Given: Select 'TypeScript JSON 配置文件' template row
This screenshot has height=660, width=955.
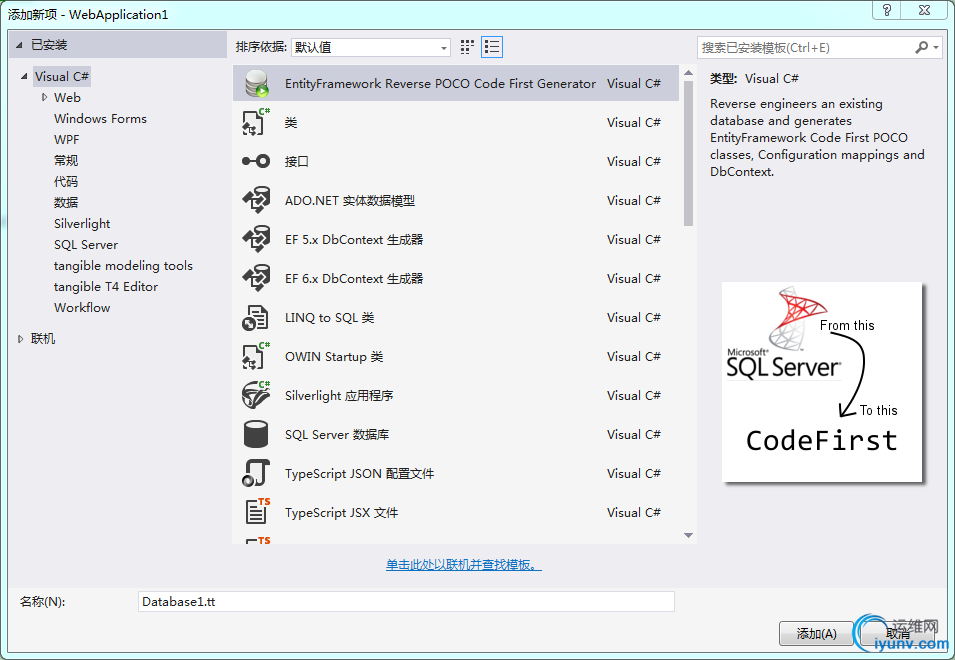Looking at the screenshot, I should click(x=456, y=473).
